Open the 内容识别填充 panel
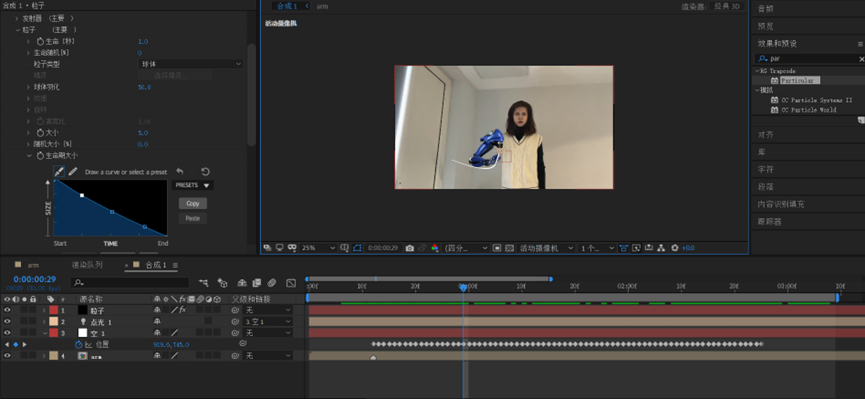865x399 pixels. pos(781,204)
